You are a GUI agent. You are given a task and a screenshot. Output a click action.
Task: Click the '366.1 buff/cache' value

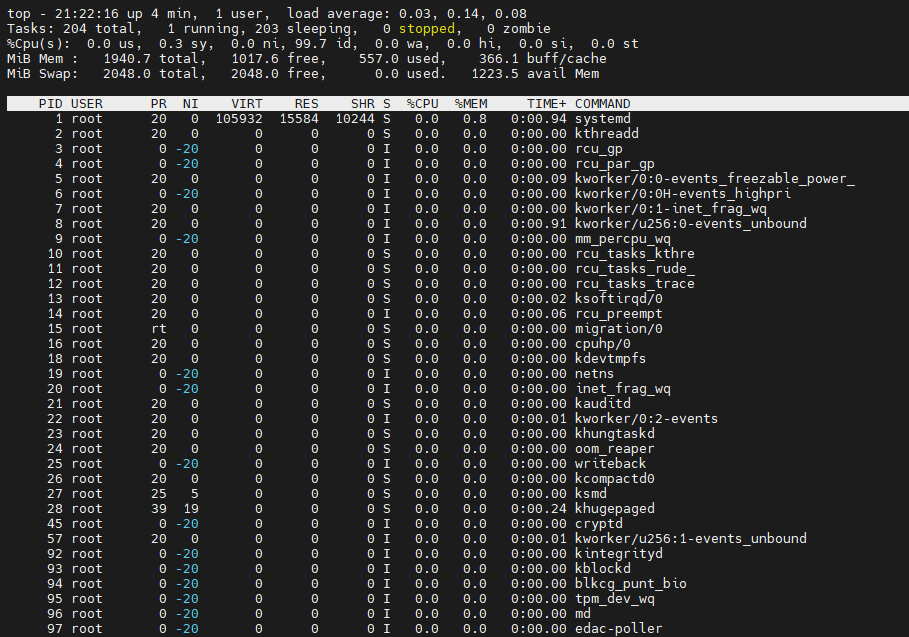tap(543, 59)
